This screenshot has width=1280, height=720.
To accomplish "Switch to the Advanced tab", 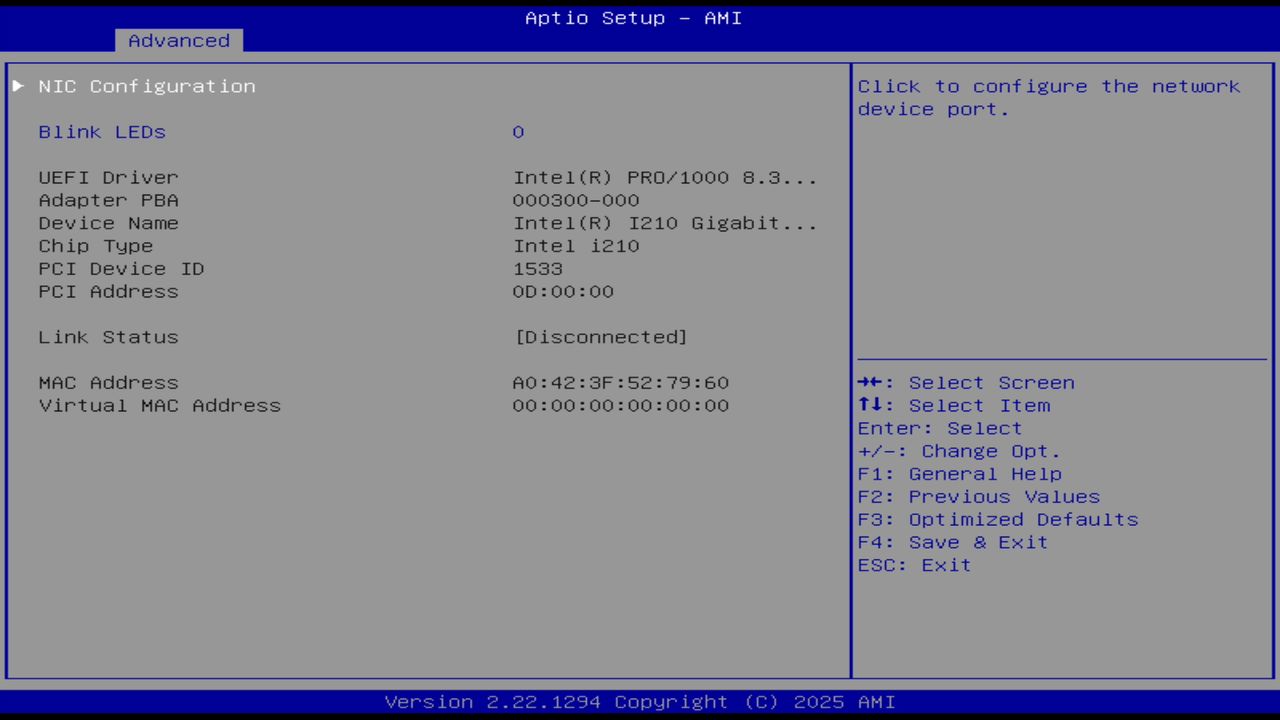I will click(x=178, y=40).
